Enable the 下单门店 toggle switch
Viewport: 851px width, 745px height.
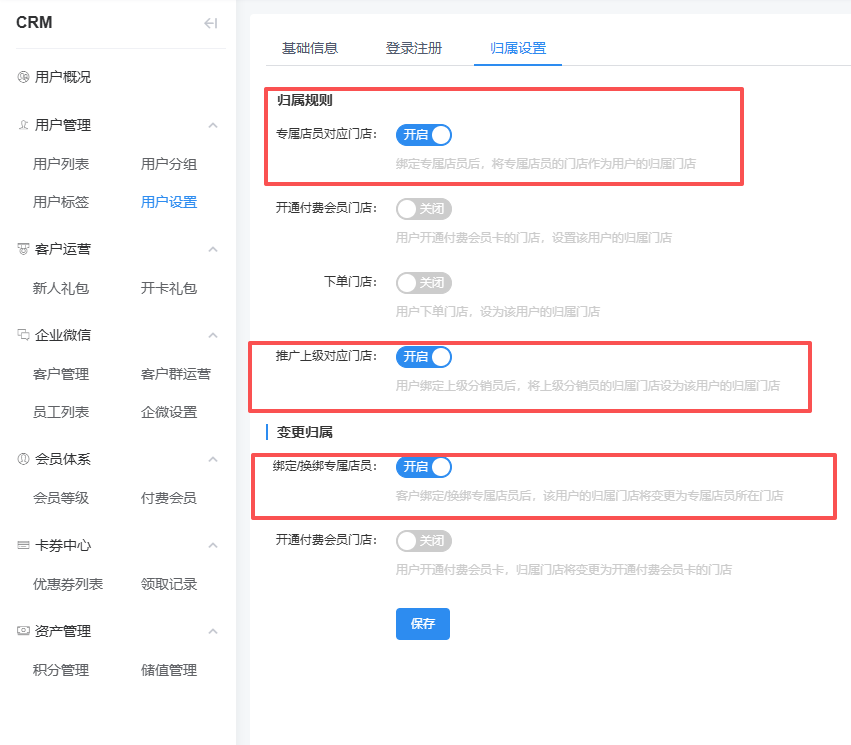click(x=424, y=283)
